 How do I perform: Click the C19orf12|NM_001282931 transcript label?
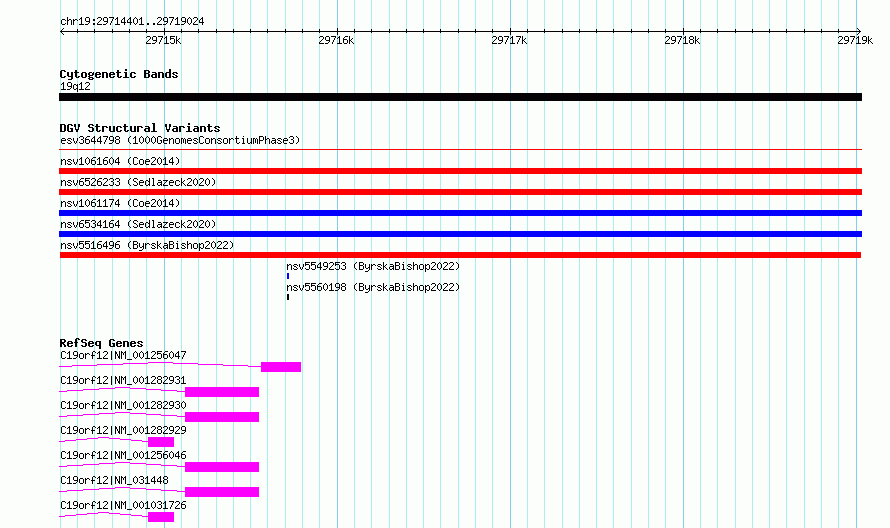point(123,380)
